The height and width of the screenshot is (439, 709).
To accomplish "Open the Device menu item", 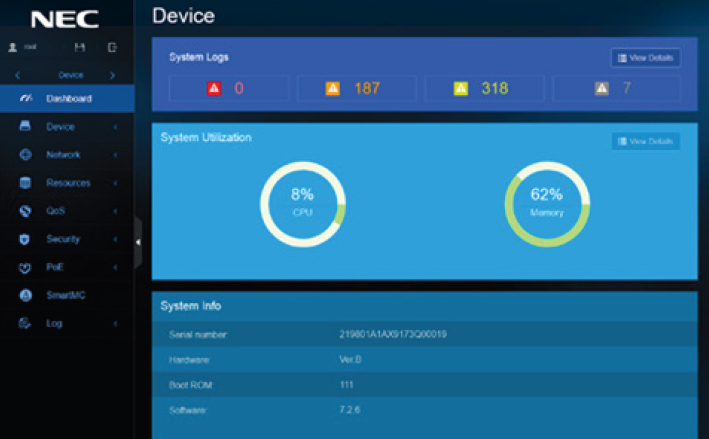I will tap(67, 127).
